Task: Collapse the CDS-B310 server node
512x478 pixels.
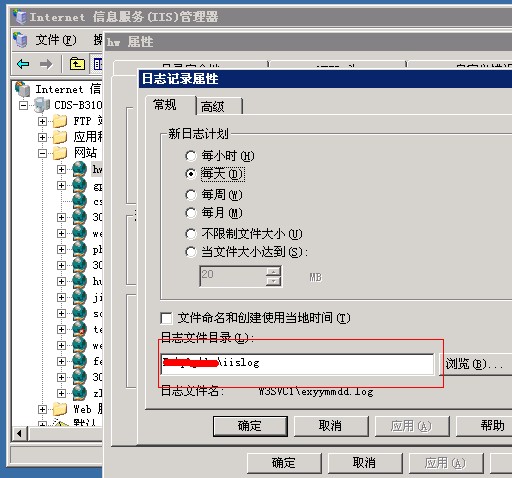Action: 23,105
